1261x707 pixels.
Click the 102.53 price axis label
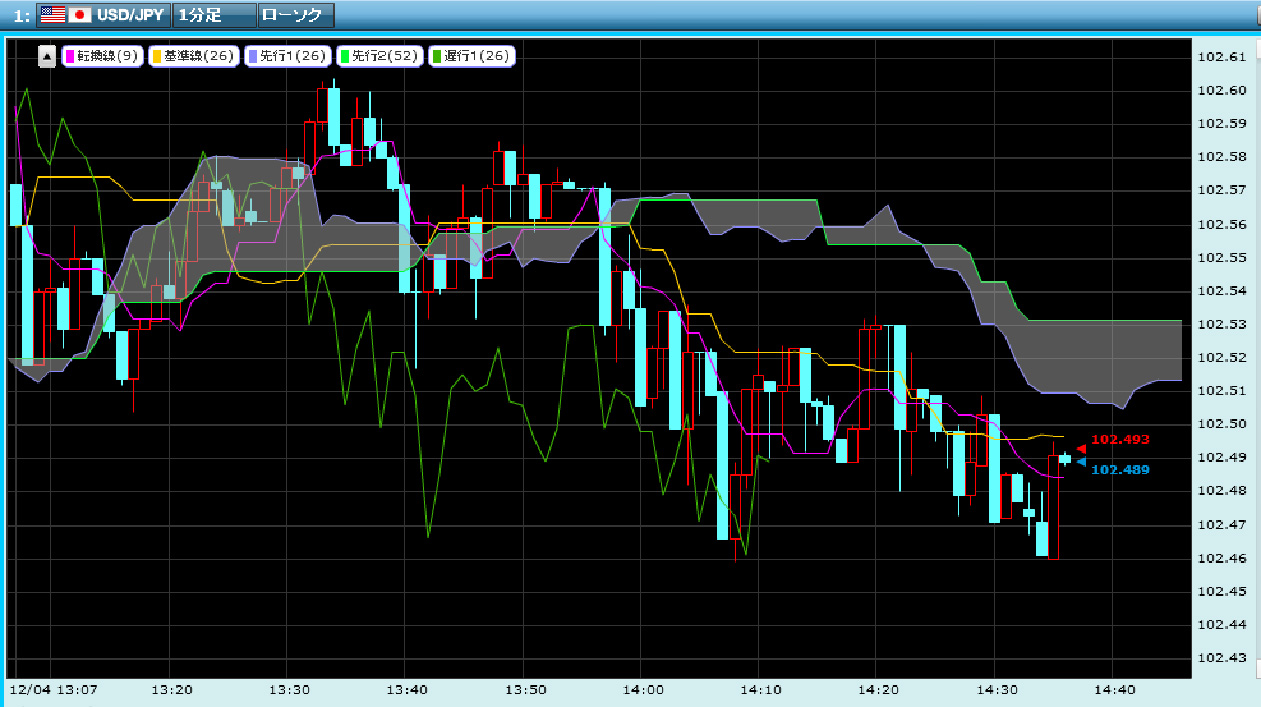point(1222,324)
